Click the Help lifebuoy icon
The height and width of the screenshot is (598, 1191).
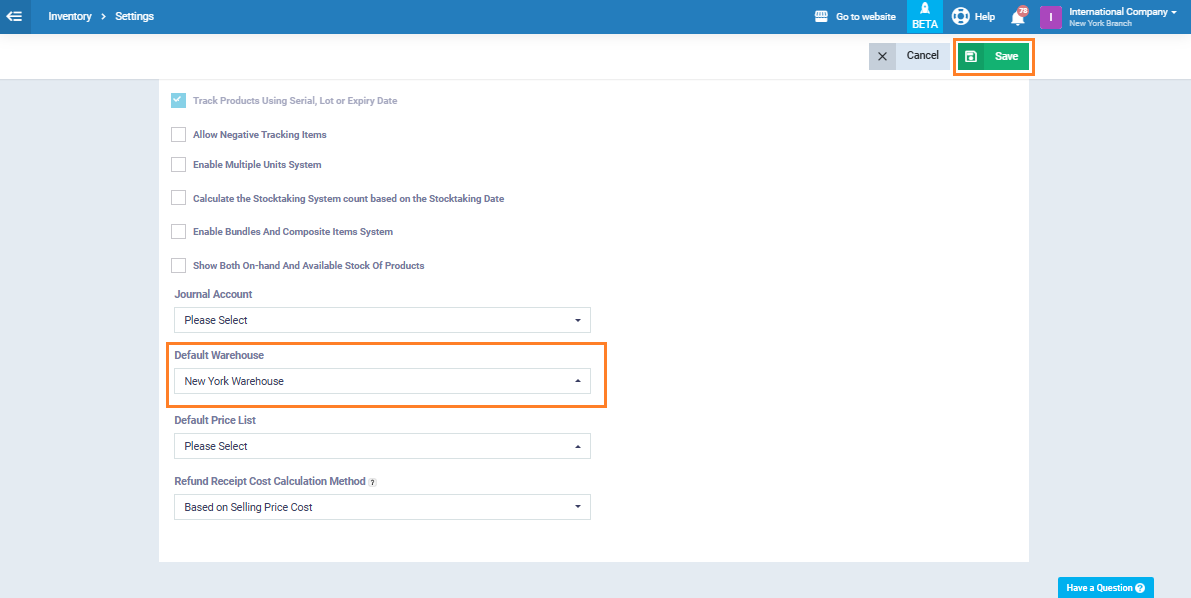pyautogui.click(x=961, y=16)
